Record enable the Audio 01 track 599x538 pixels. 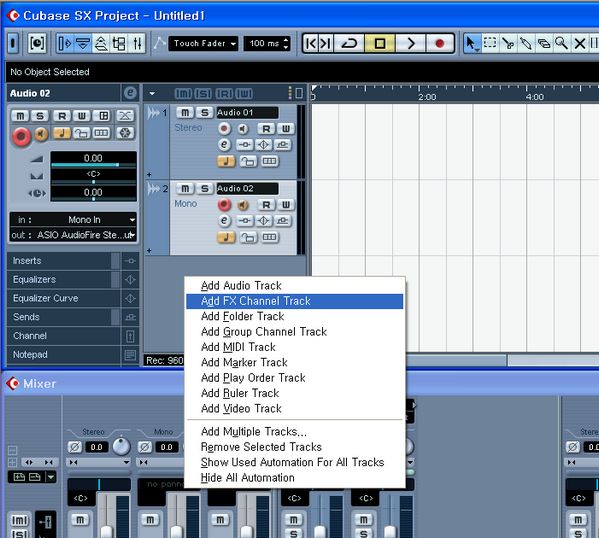[x=224, y=128]
